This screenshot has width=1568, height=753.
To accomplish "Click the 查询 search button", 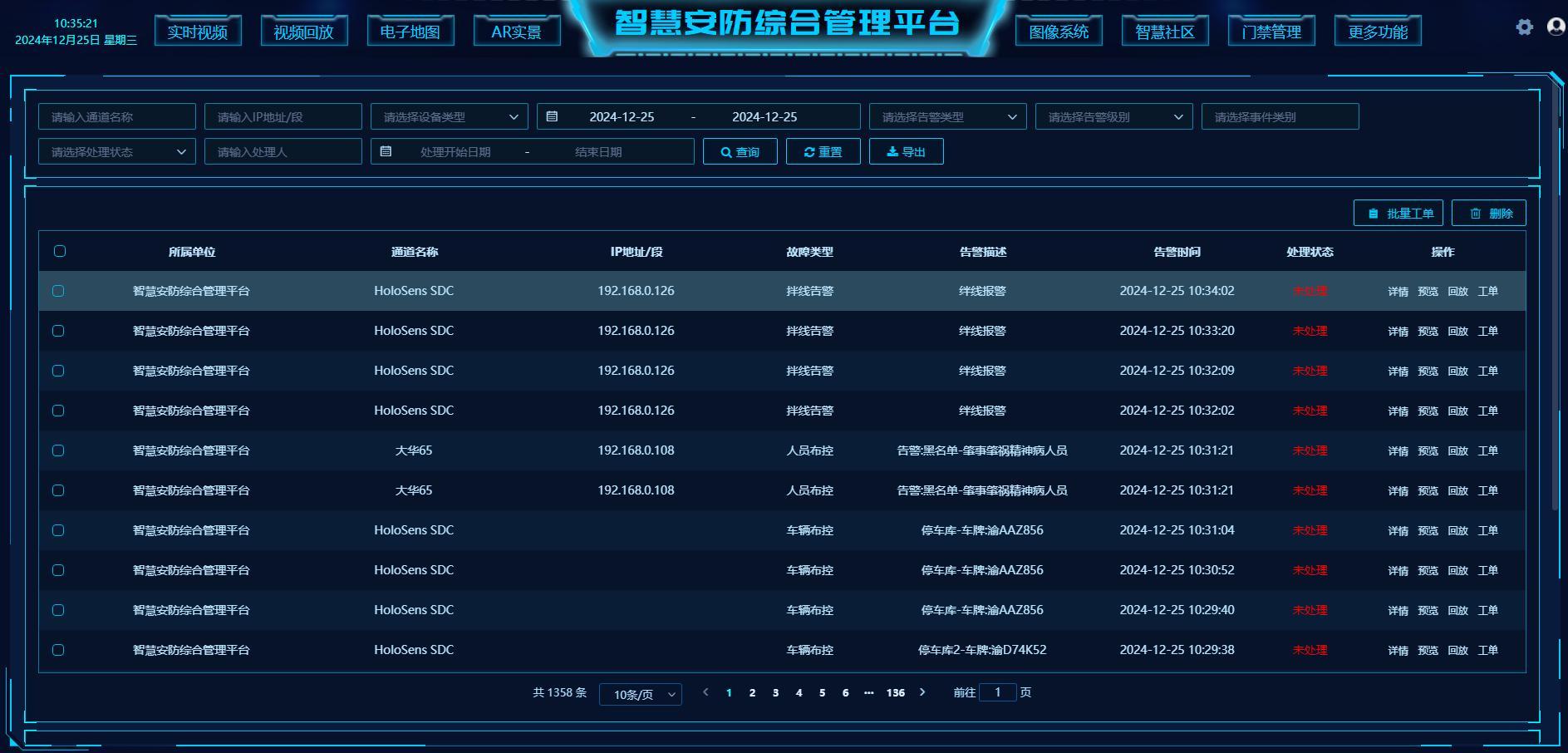I will pyautogui.click(x=740, y=151).
